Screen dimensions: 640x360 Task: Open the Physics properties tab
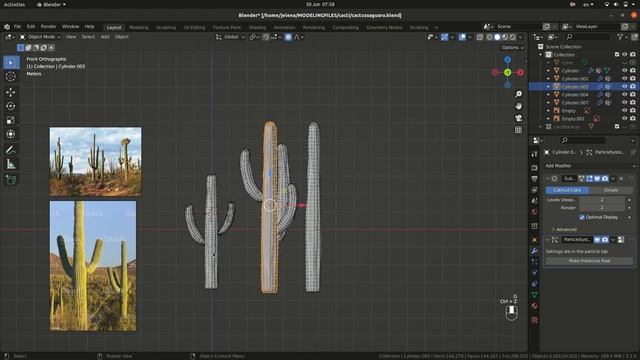click(x=534, y=273)
